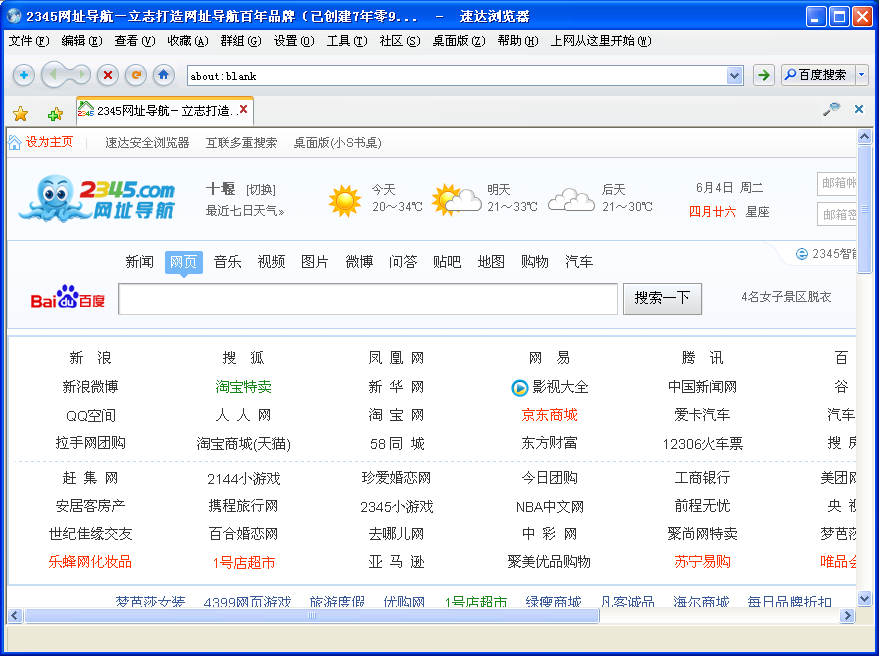
Task: Expand the address bar dropdown
Action: (x=734, y=75)
